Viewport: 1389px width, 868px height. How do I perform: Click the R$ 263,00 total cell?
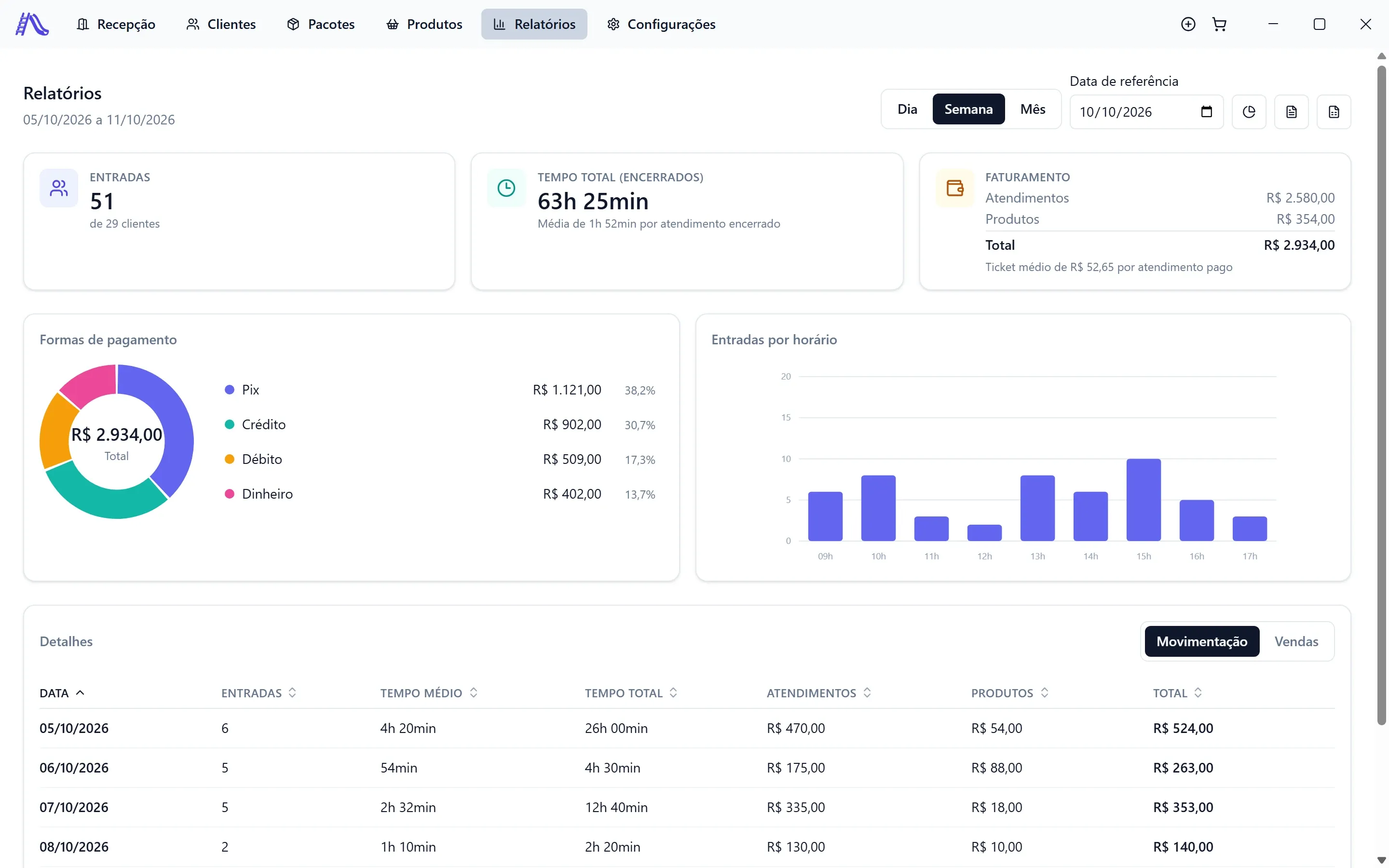click(x=1183, y=768)
